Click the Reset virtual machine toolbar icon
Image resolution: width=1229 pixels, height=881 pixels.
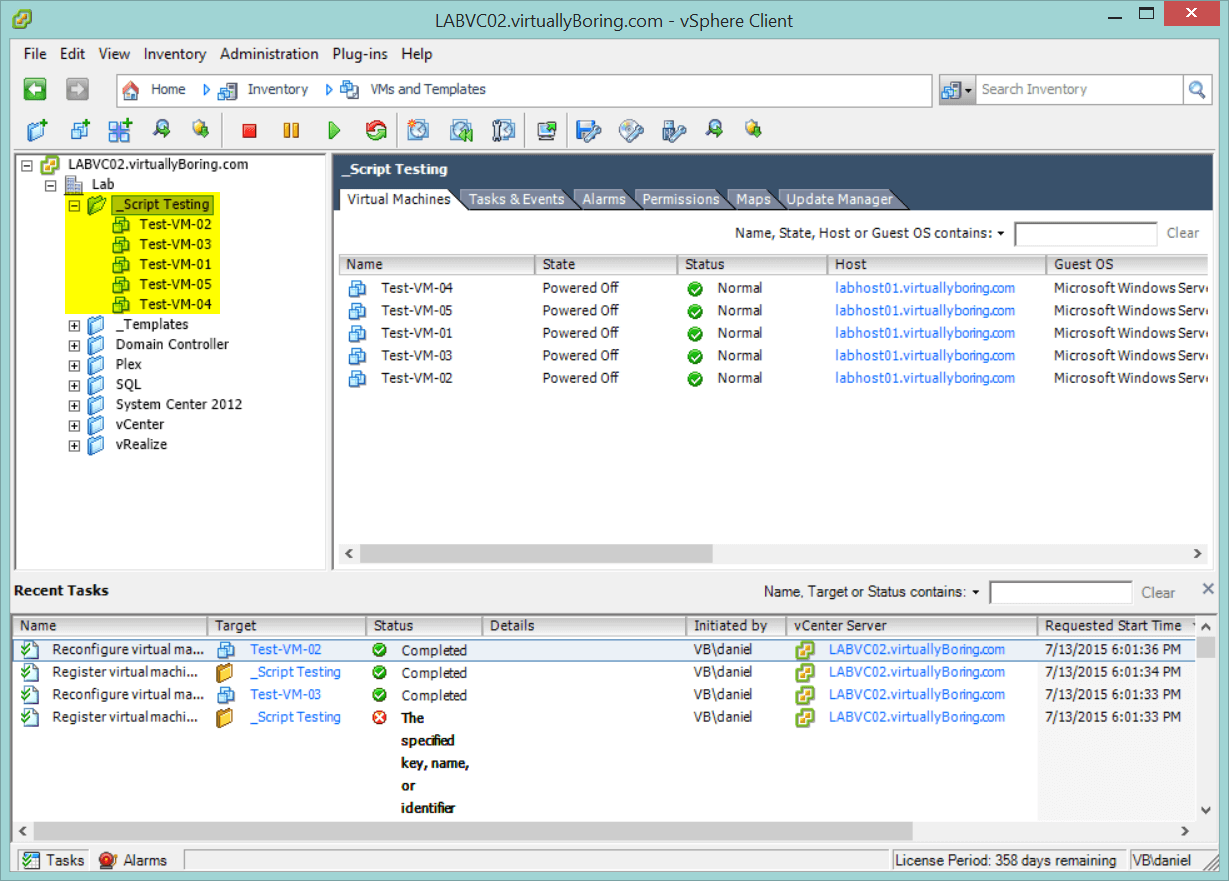point(376,130)
